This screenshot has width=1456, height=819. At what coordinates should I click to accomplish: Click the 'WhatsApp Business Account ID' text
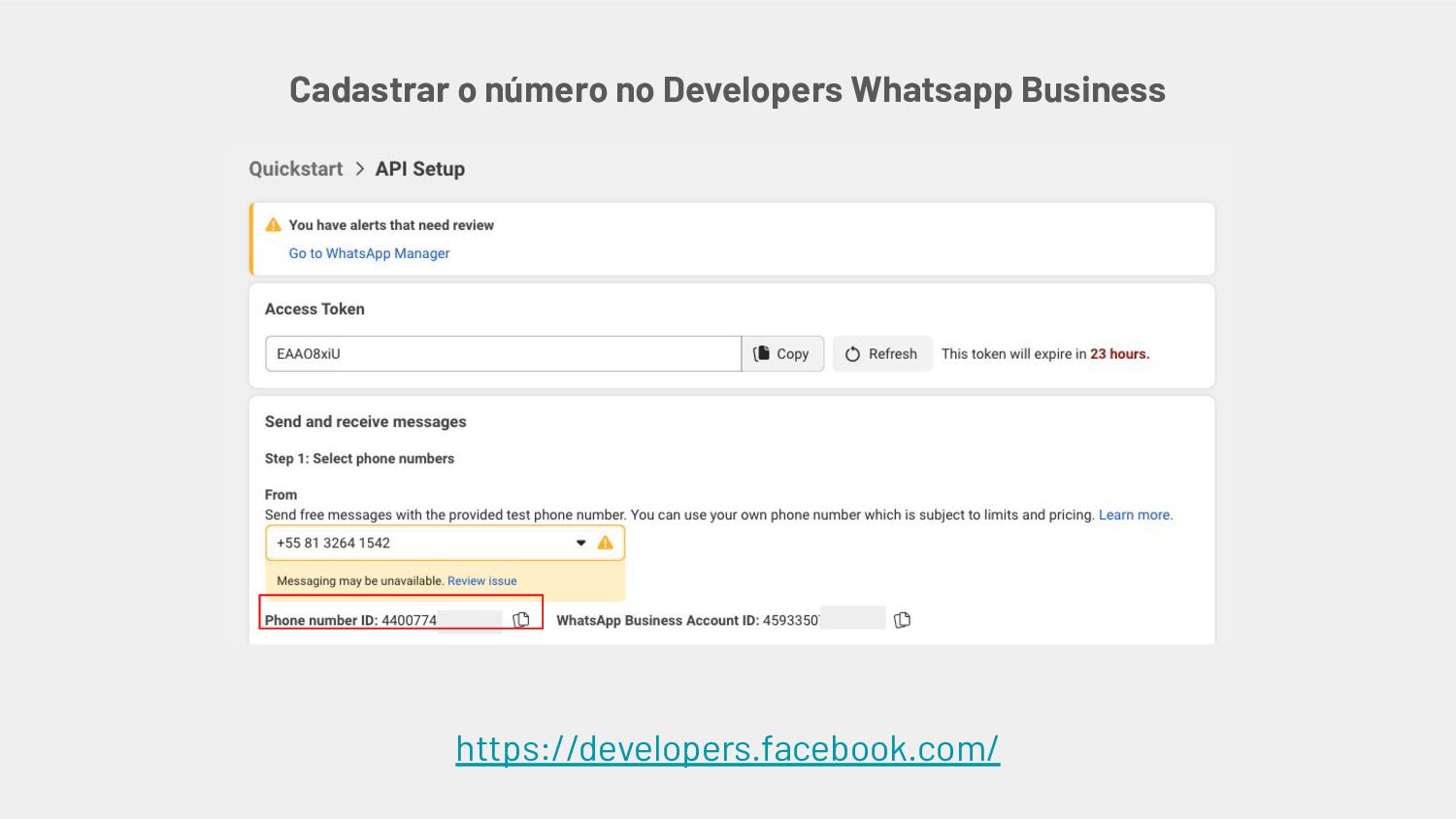point(657,620)
